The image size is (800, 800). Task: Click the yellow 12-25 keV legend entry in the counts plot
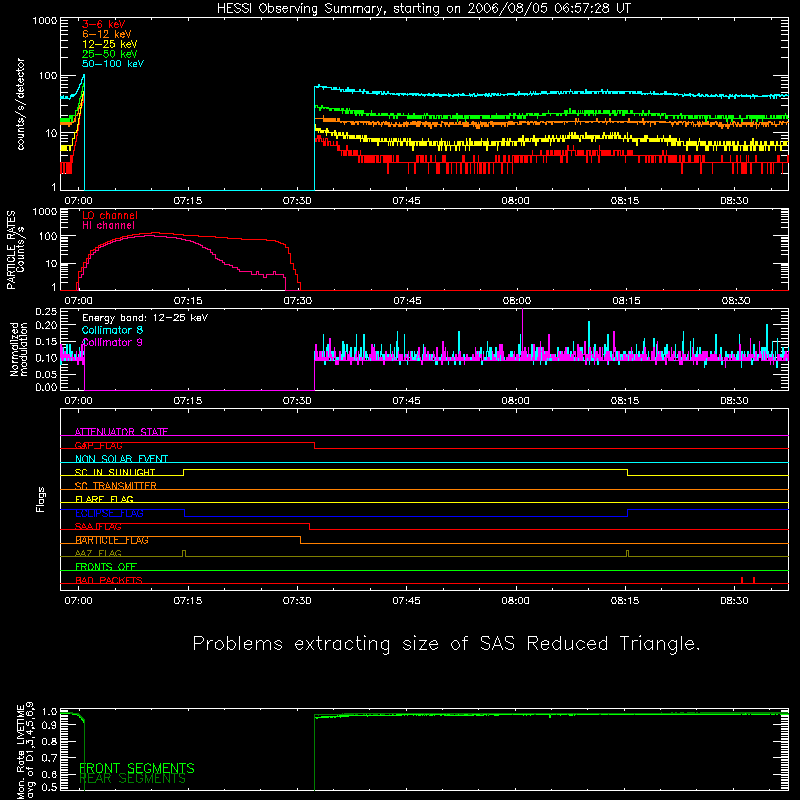(x=110, y=44)
